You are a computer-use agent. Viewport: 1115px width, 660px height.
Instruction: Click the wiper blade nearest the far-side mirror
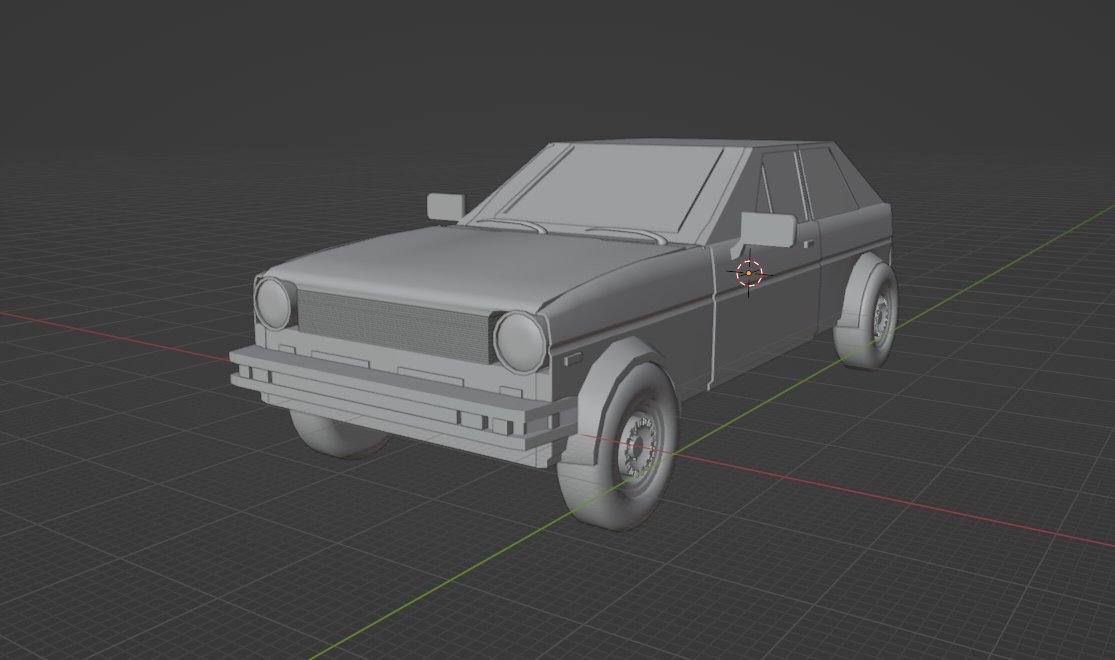(x=512, y=225)
